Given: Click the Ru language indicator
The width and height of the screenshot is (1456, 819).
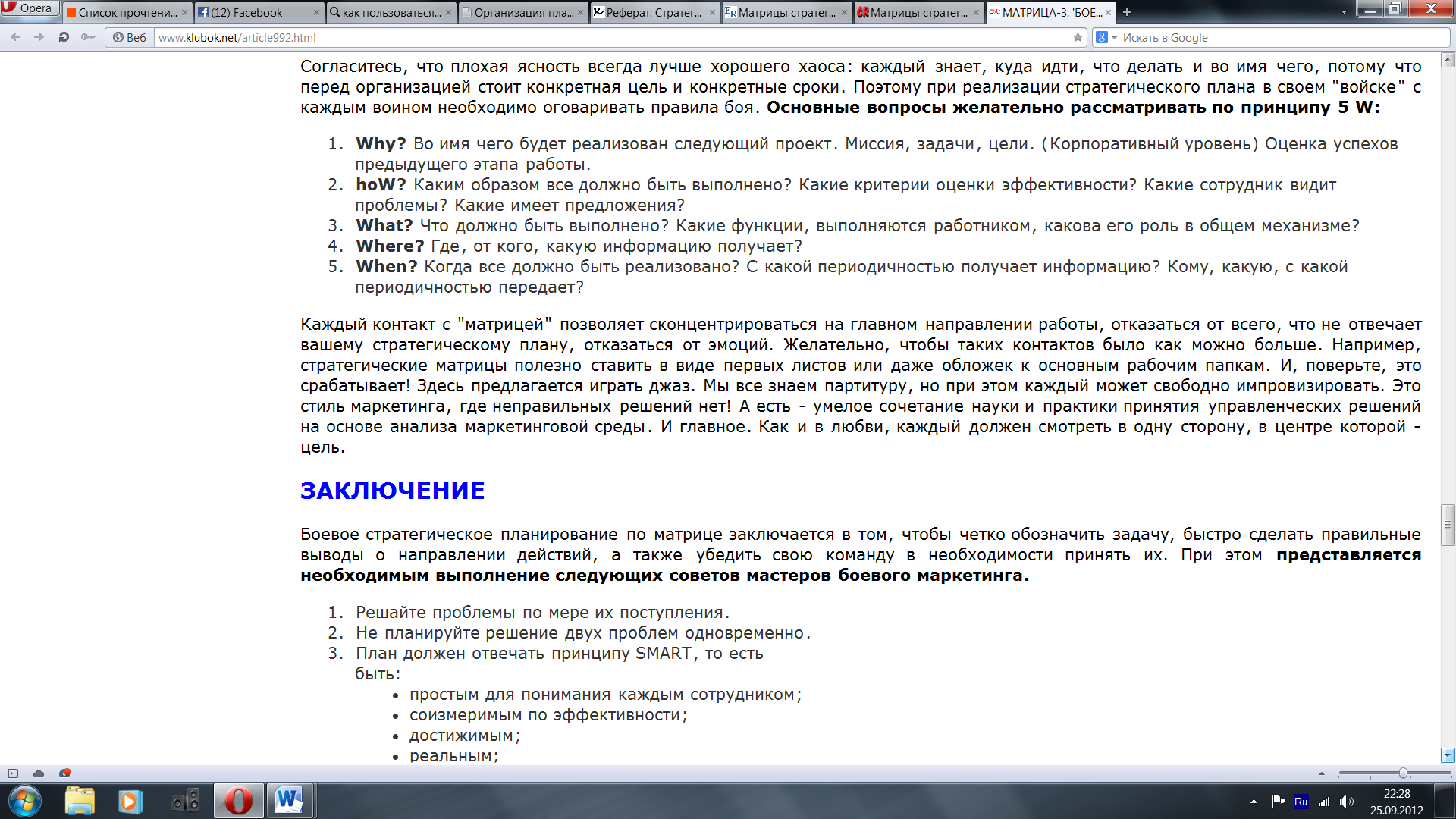Looking at the screenshot, I should [x=1301, y=802].
